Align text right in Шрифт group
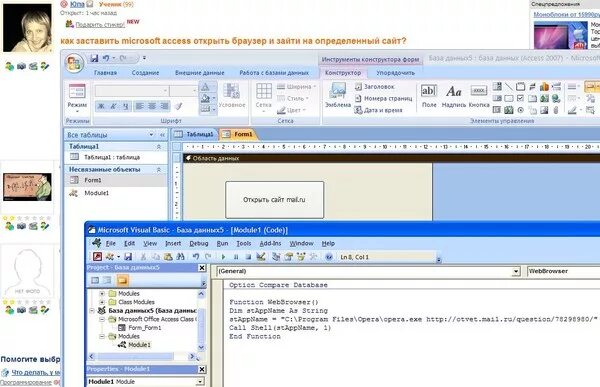The width and height of the screenshot is (600, 387). 164,106
